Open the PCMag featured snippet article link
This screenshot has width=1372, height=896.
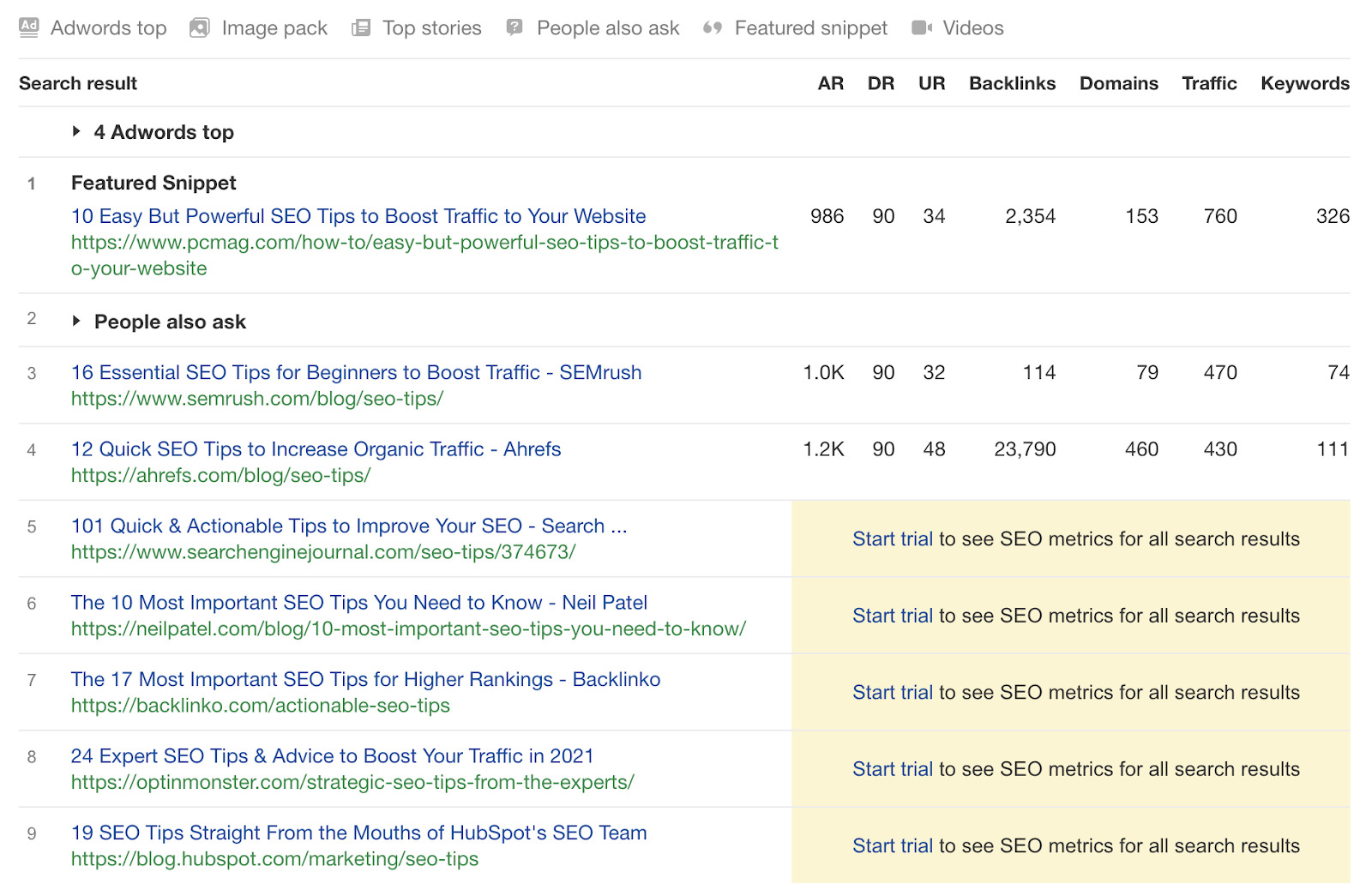pos(358,216)
